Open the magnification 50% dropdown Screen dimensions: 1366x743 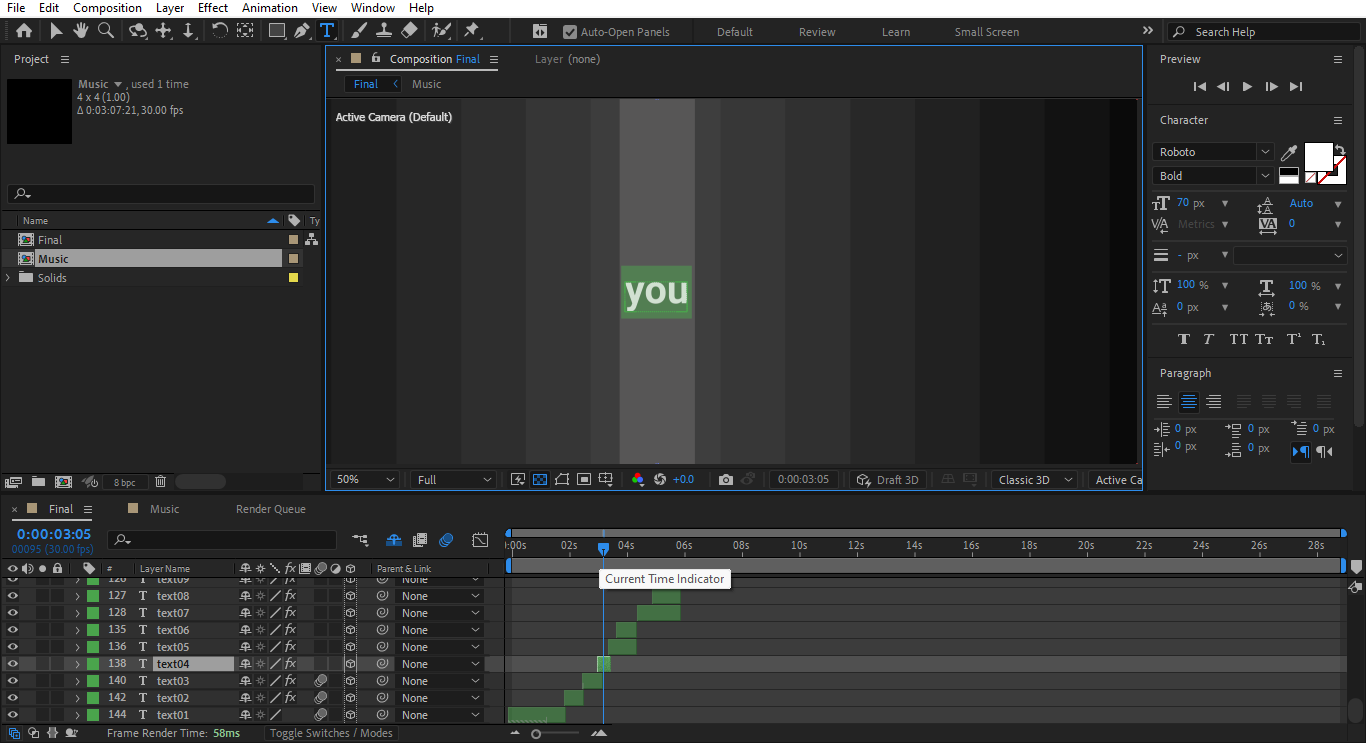365,480
